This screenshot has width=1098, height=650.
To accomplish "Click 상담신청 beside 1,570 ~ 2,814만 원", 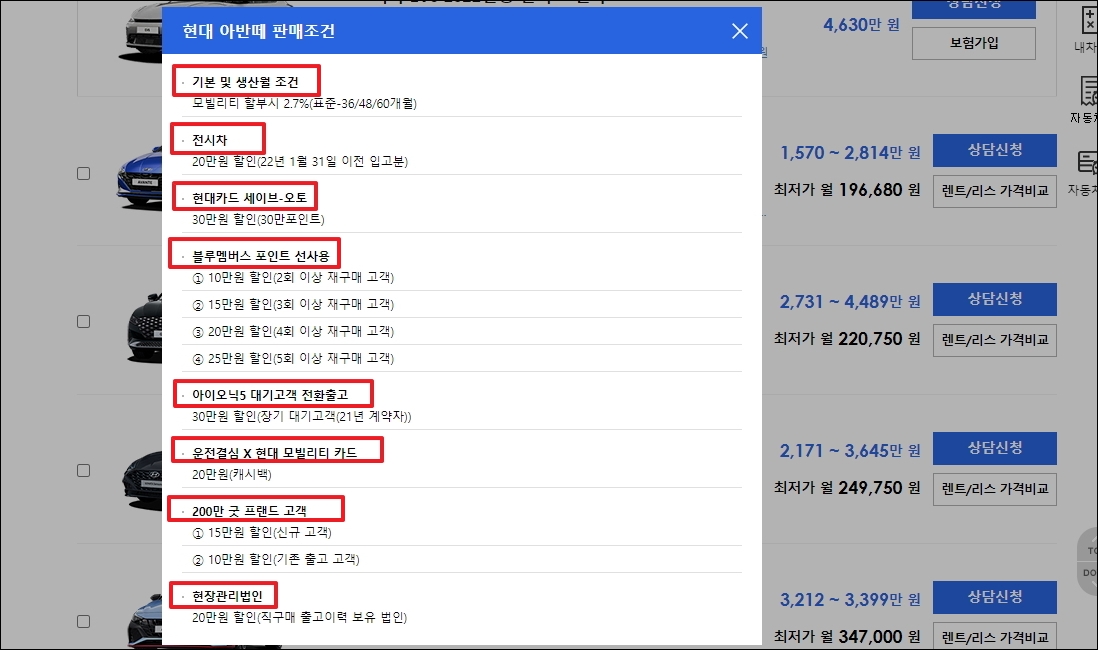I will (994, 150).
